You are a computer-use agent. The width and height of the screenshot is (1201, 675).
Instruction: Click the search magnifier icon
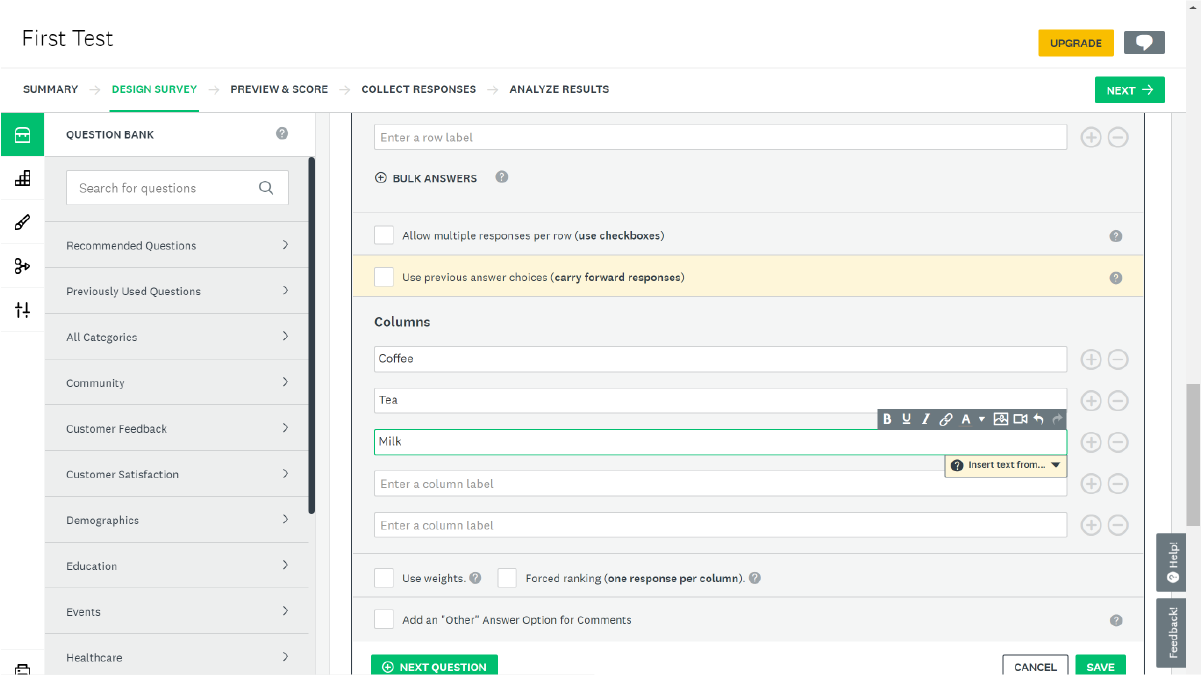coord(266,188)
